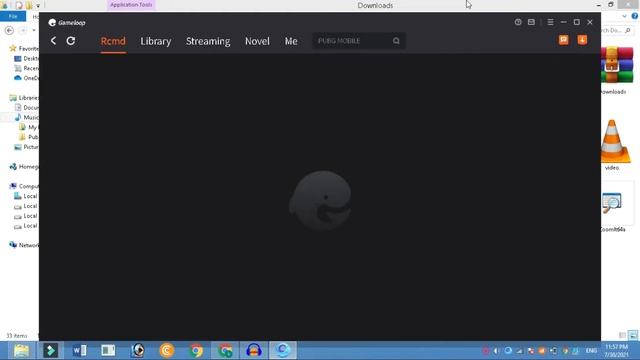The width and height of the screenshot is (640, 360).
Task: Click Explorer search box in Downloads window
Action: click(617, 30)
